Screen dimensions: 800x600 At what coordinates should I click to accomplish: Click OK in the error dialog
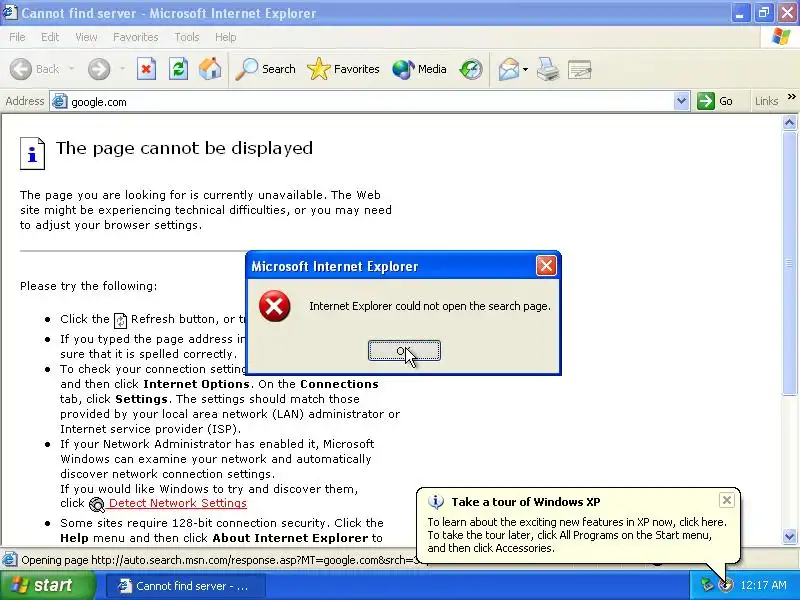pos(404,351)
